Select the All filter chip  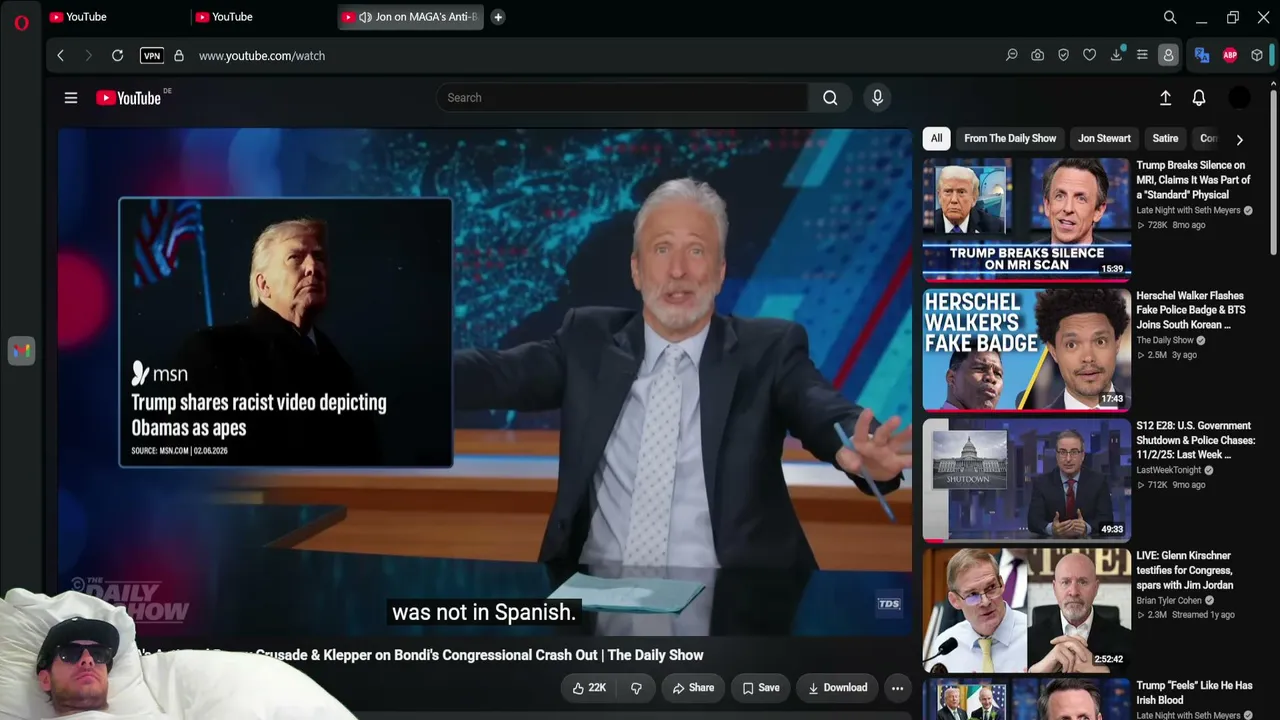pos(936,139)
